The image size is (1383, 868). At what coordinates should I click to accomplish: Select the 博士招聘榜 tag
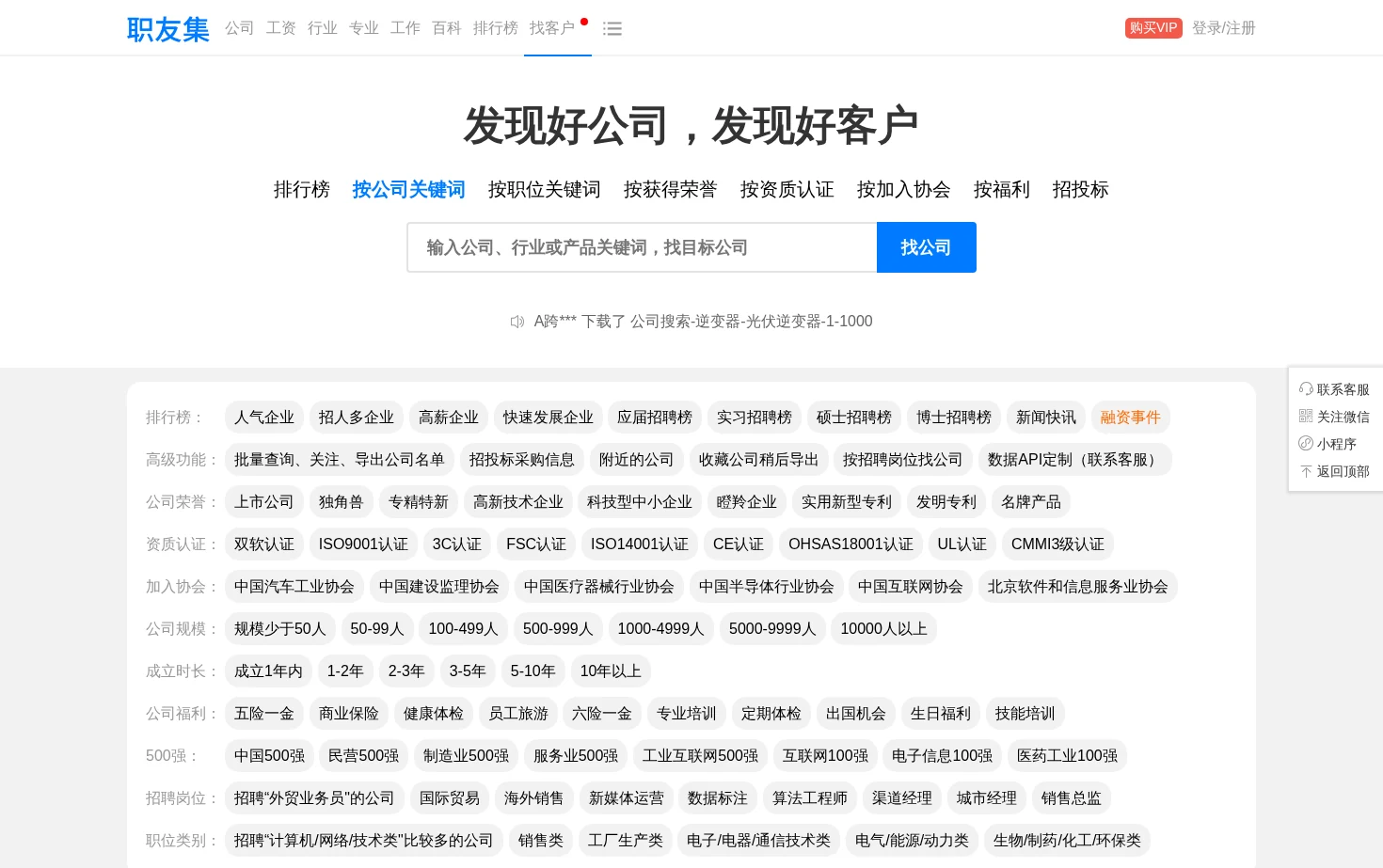point(954,418)
